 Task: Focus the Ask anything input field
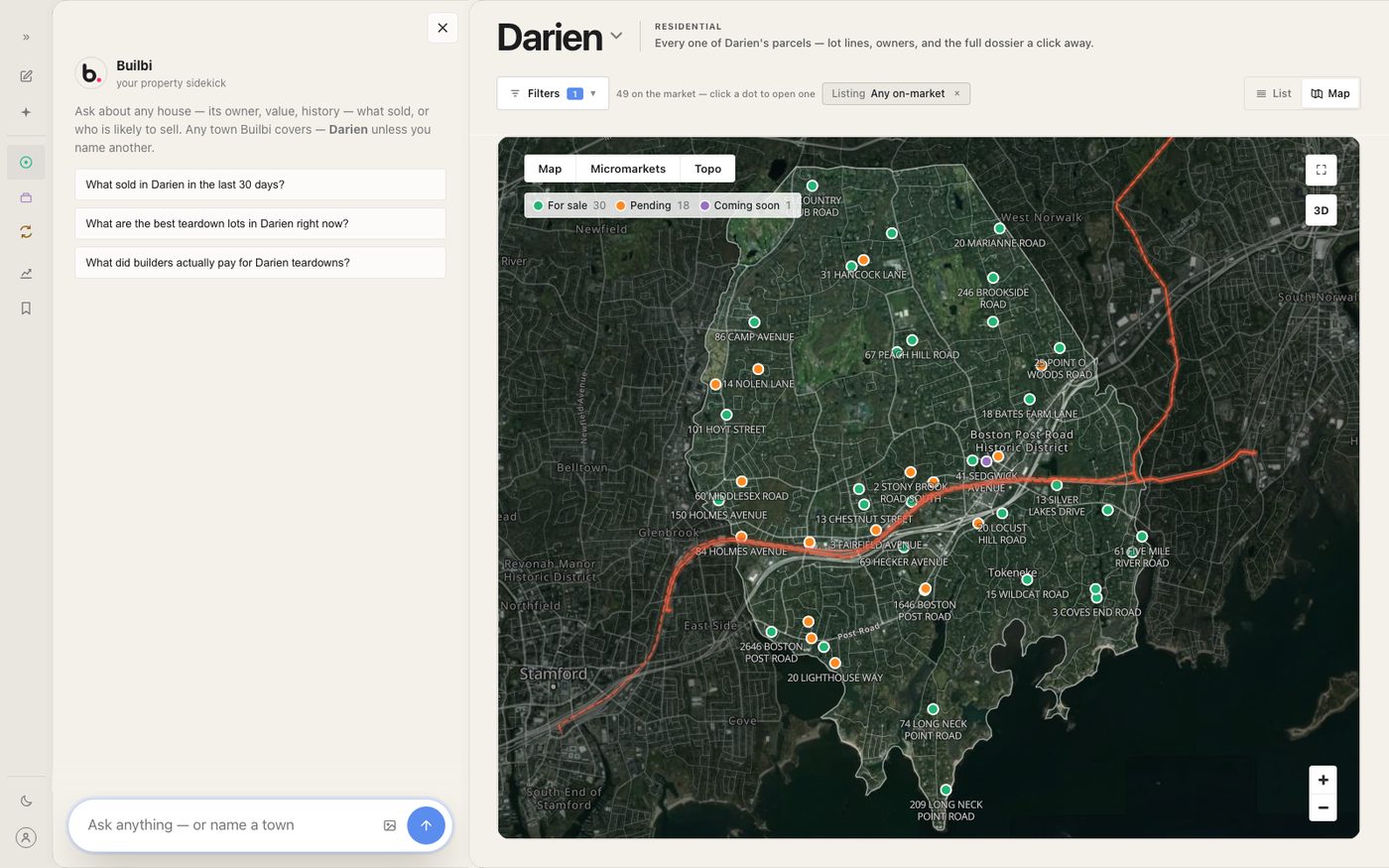(x=228, y=825)
